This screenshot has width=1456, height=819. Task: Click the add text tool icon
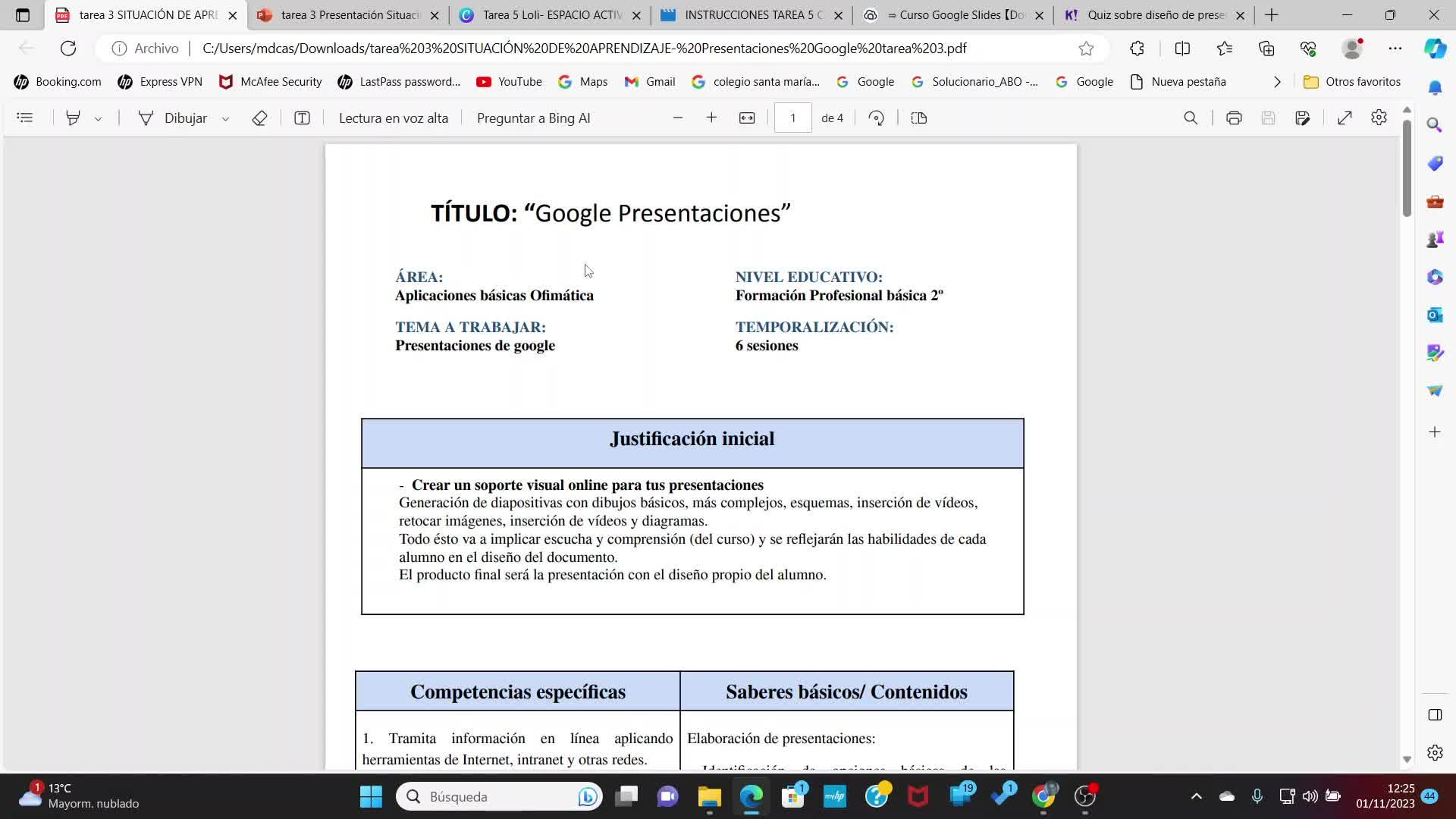[x=302, y=118]
